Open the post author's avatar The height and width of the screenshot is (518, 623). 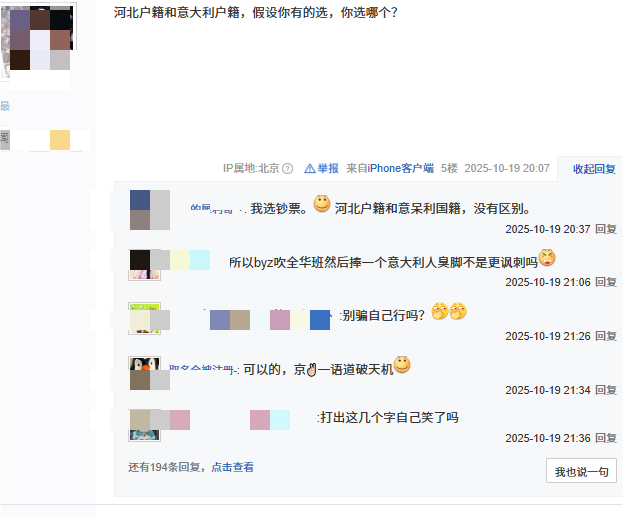38,40
